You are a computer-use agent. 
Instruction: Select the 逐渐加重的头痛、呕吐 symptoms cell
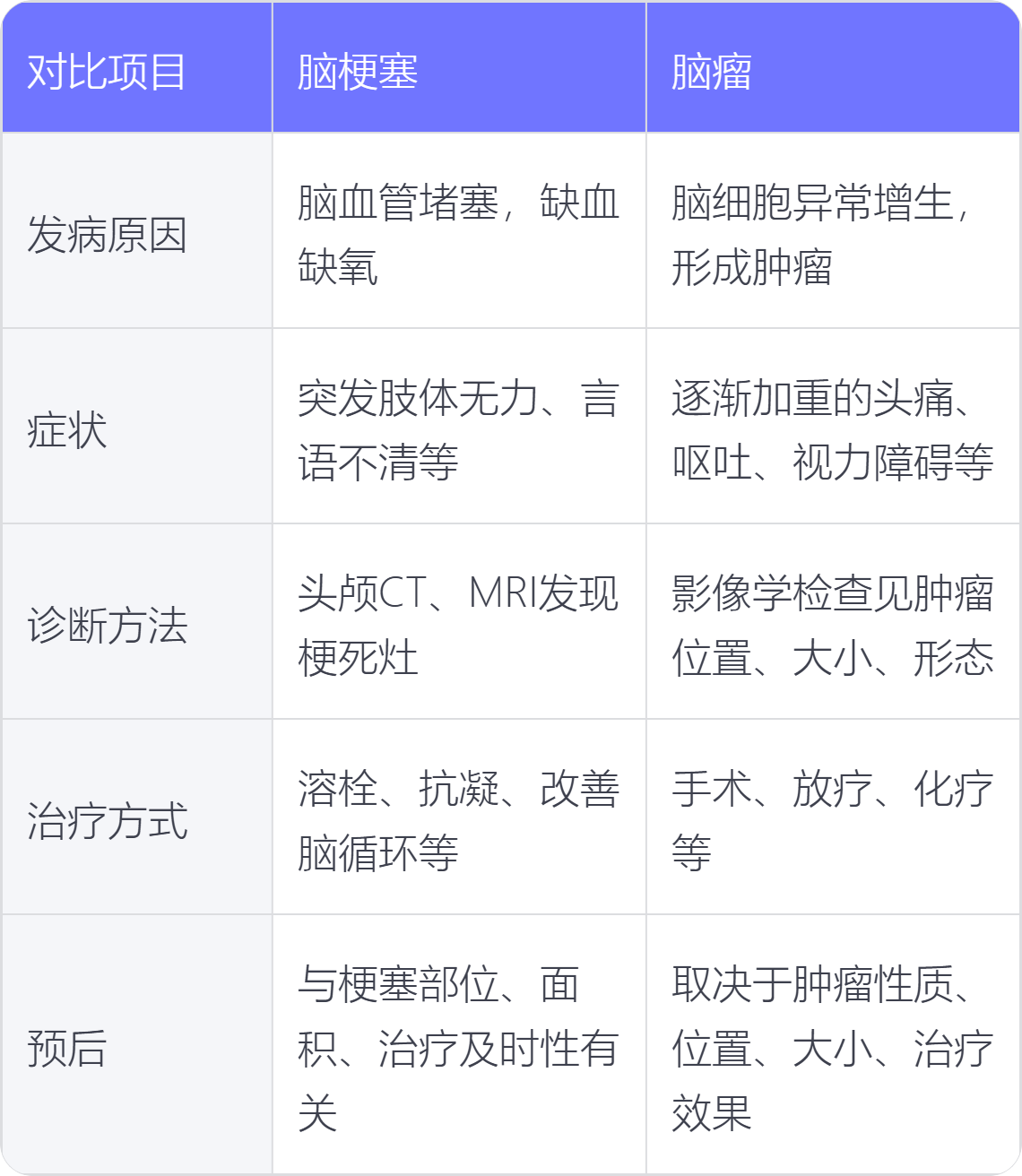pyautogui.click(x=832, y=430)
